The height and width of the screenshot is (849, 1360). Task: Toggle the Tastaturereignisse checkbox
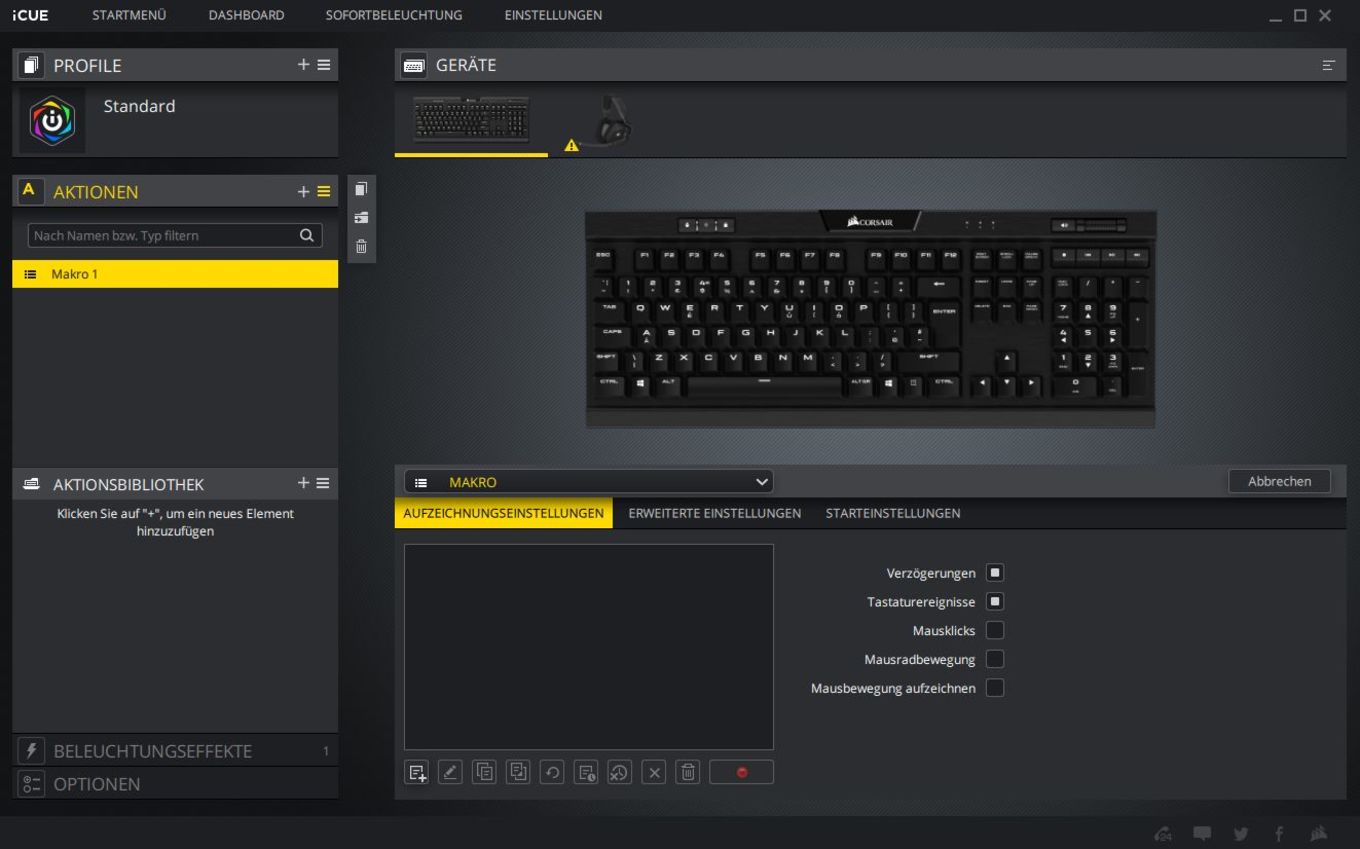point(995,602)
